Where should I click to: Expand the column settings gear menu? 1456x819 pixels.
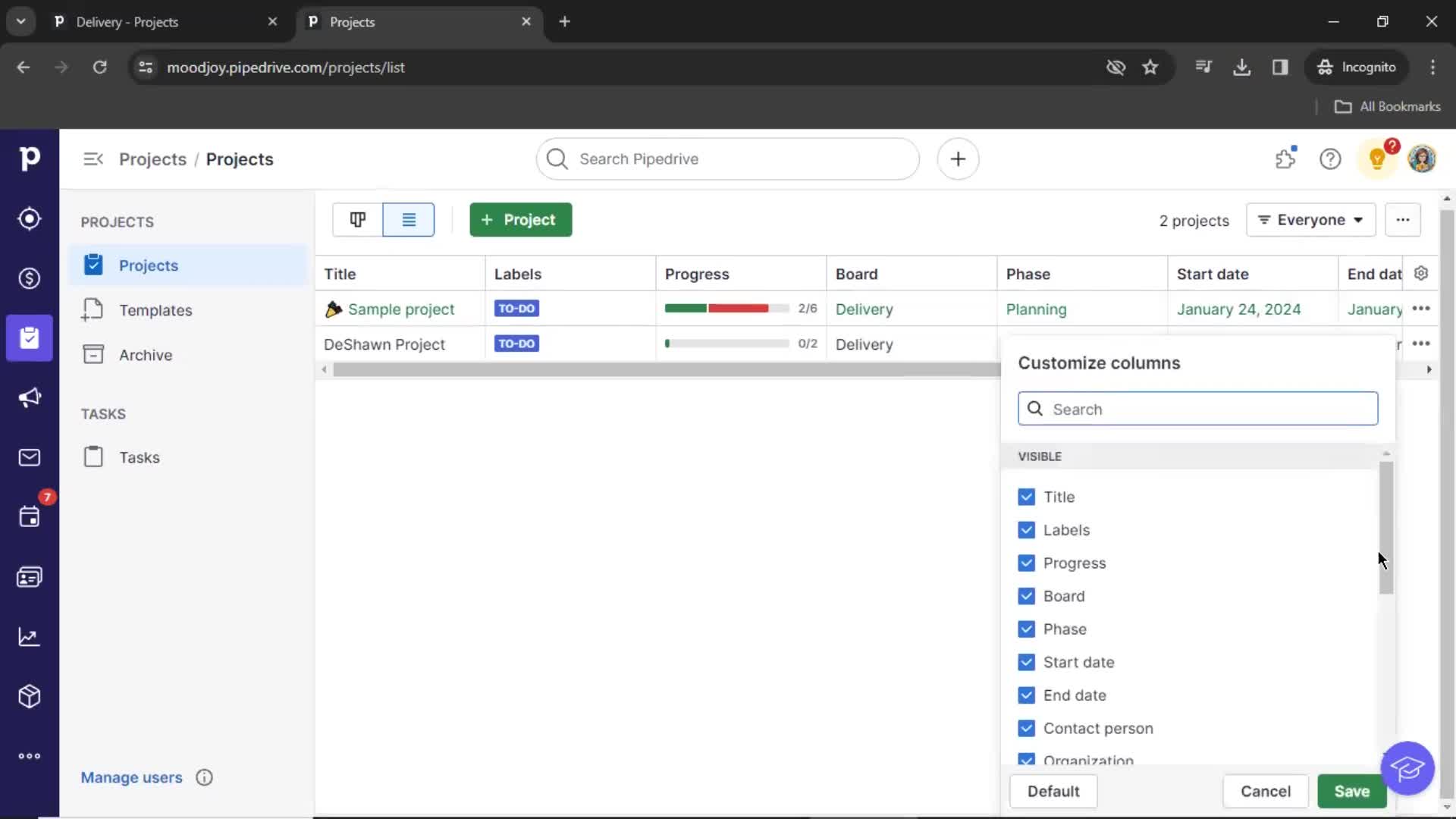1421,273
